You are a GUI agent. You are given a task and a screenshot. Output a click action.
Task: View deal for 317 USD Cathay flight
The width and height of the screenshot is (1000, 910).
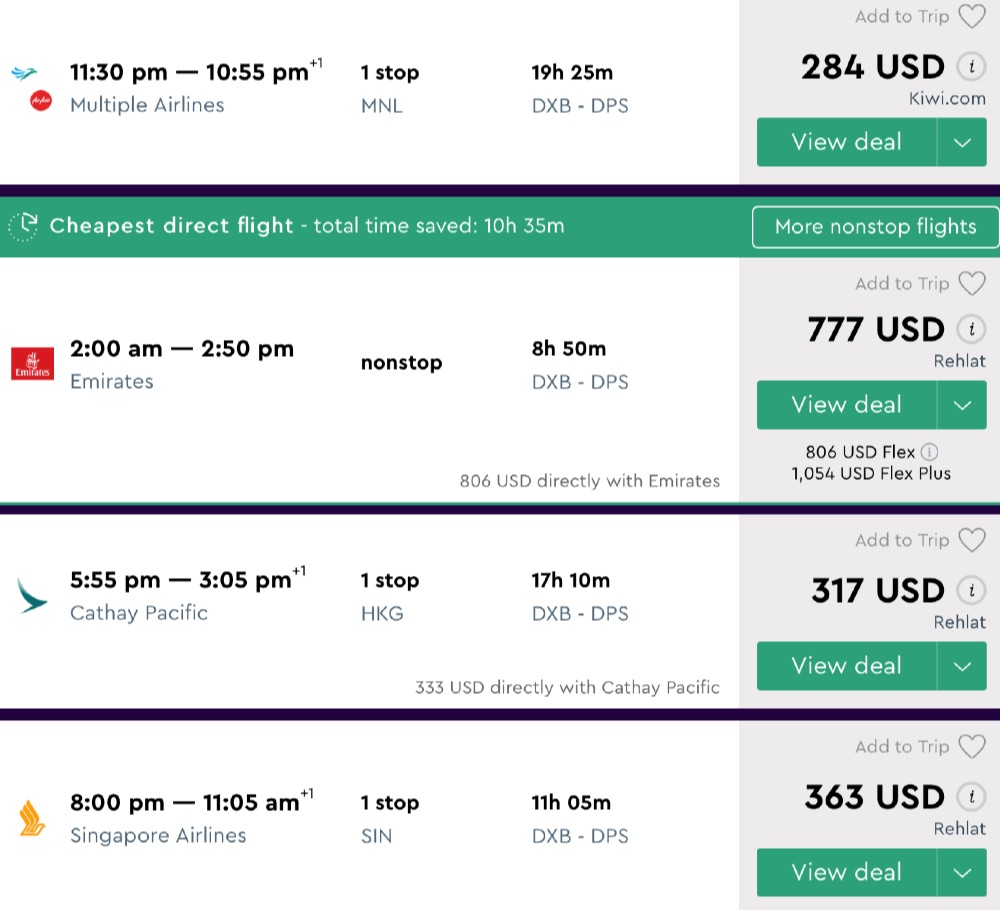[x=846, y=666]
